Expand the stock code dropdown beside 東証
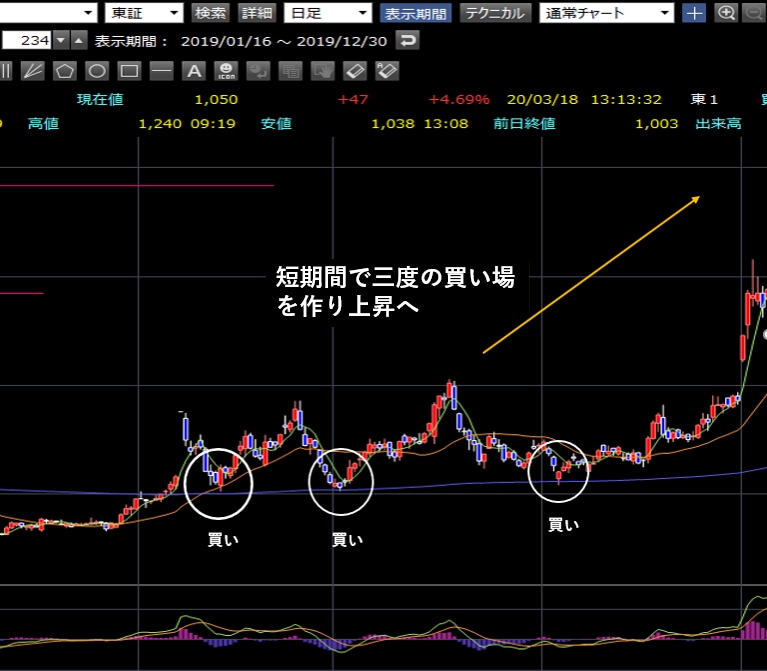This screenshot has width=767, height=671. point(88,13)
